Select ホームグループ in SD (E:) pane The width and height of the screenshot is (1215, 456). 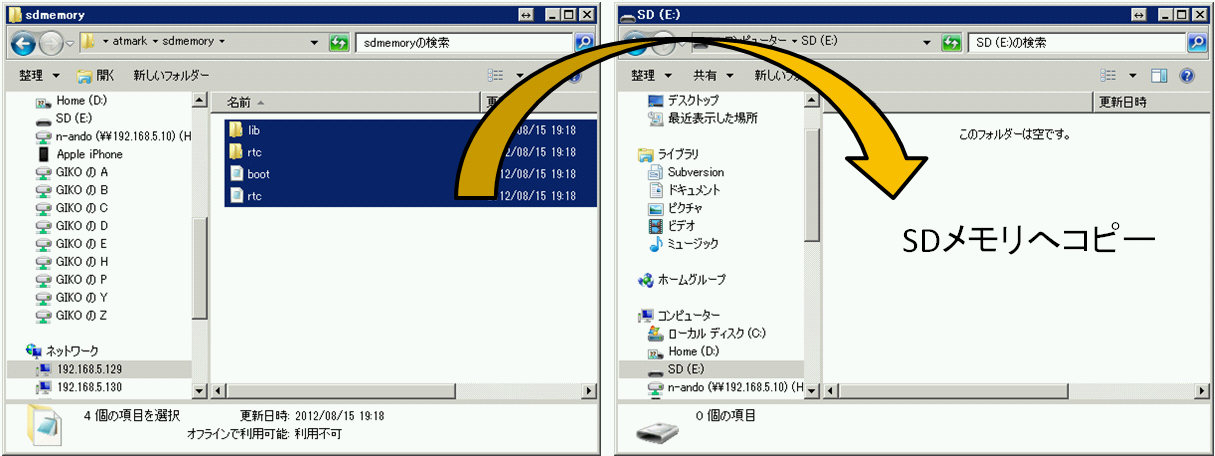pos(682,280)
